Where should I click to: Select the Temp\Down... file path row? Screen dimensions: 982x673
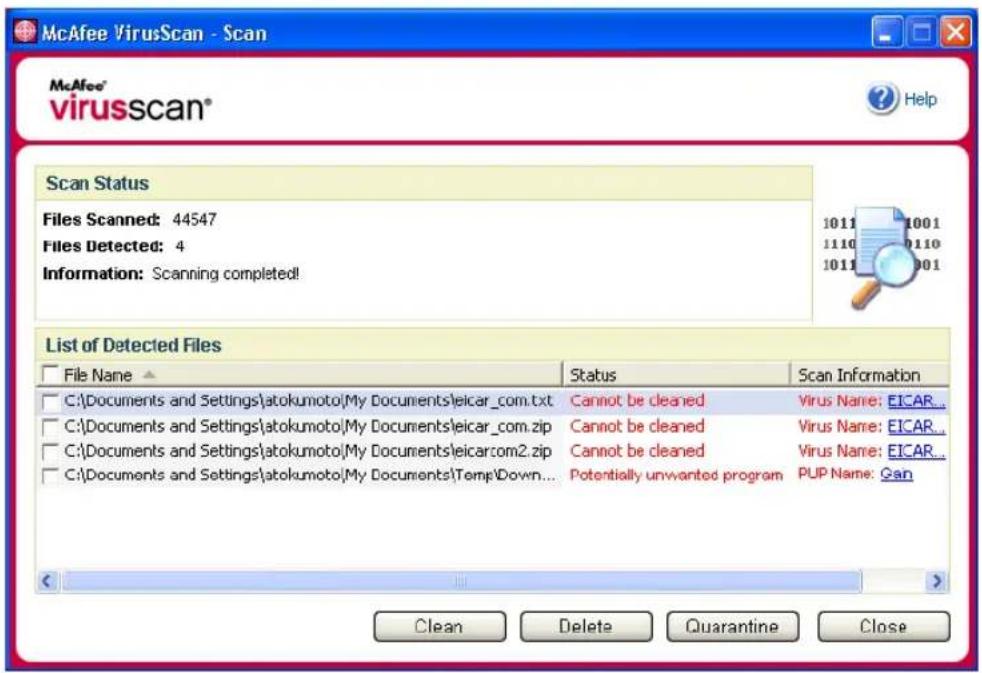309,475
